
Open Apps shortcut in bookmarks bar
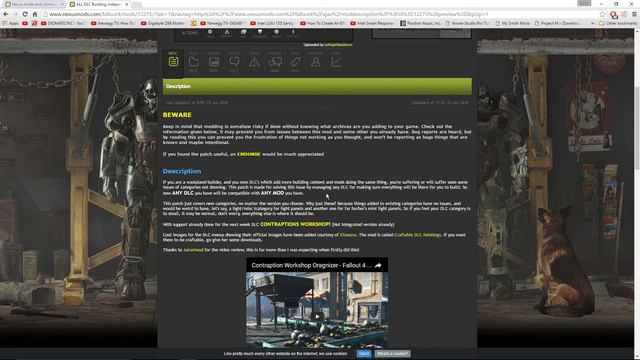pyautogui.click(x=11, y=23)
